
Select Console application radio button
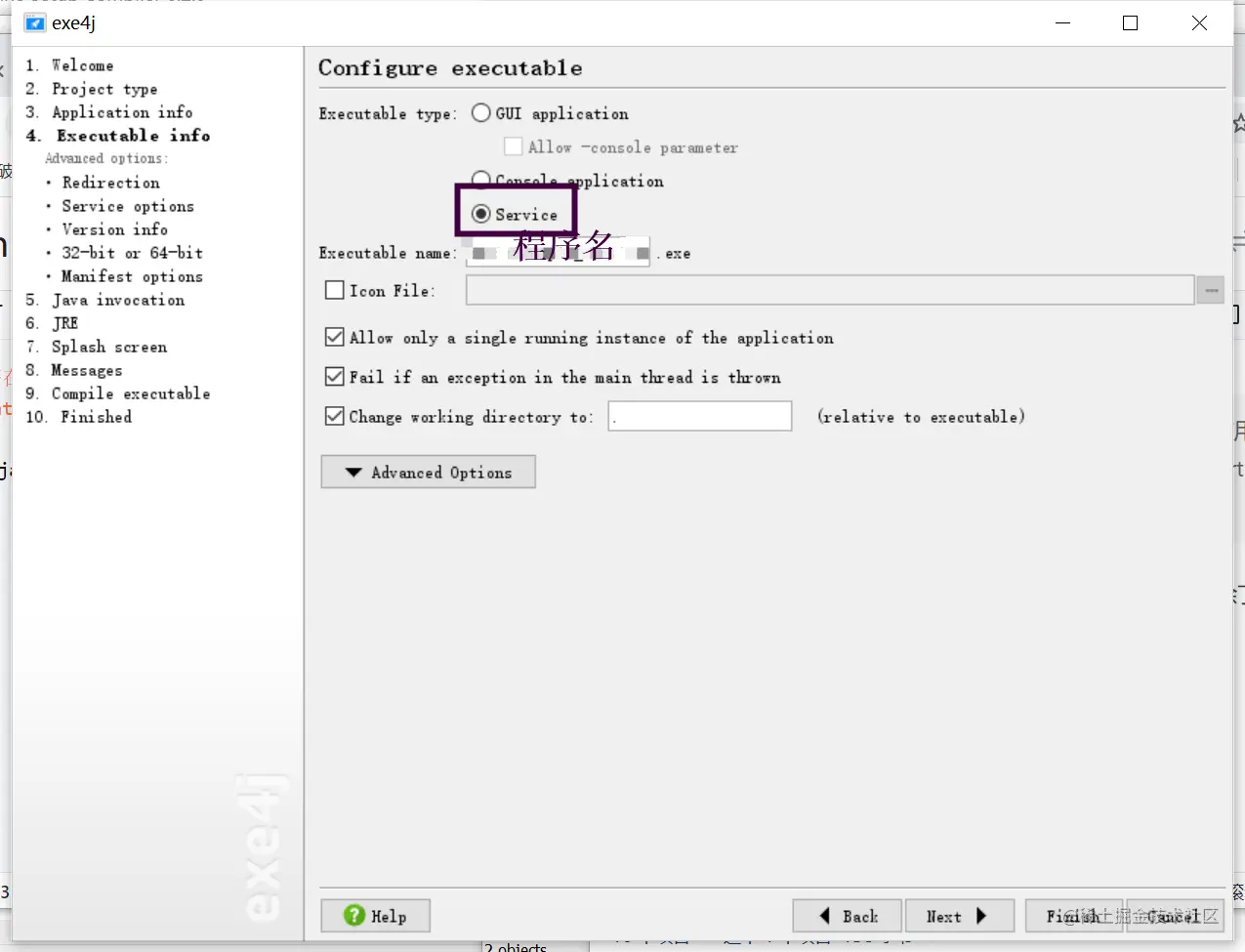pyautogui.click(x=480, y=179)
